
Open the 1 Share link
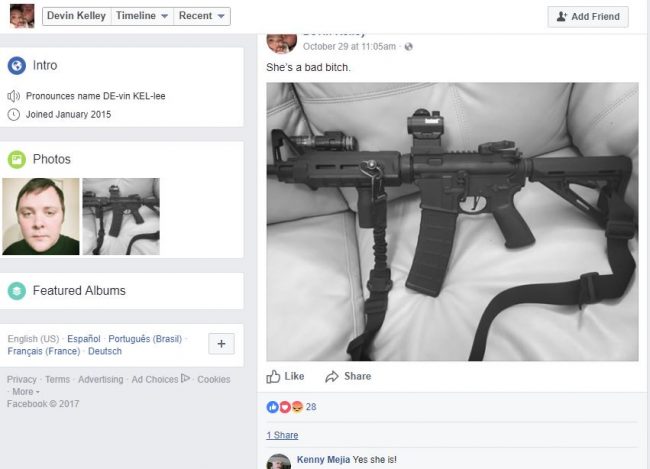click(282, 435)
